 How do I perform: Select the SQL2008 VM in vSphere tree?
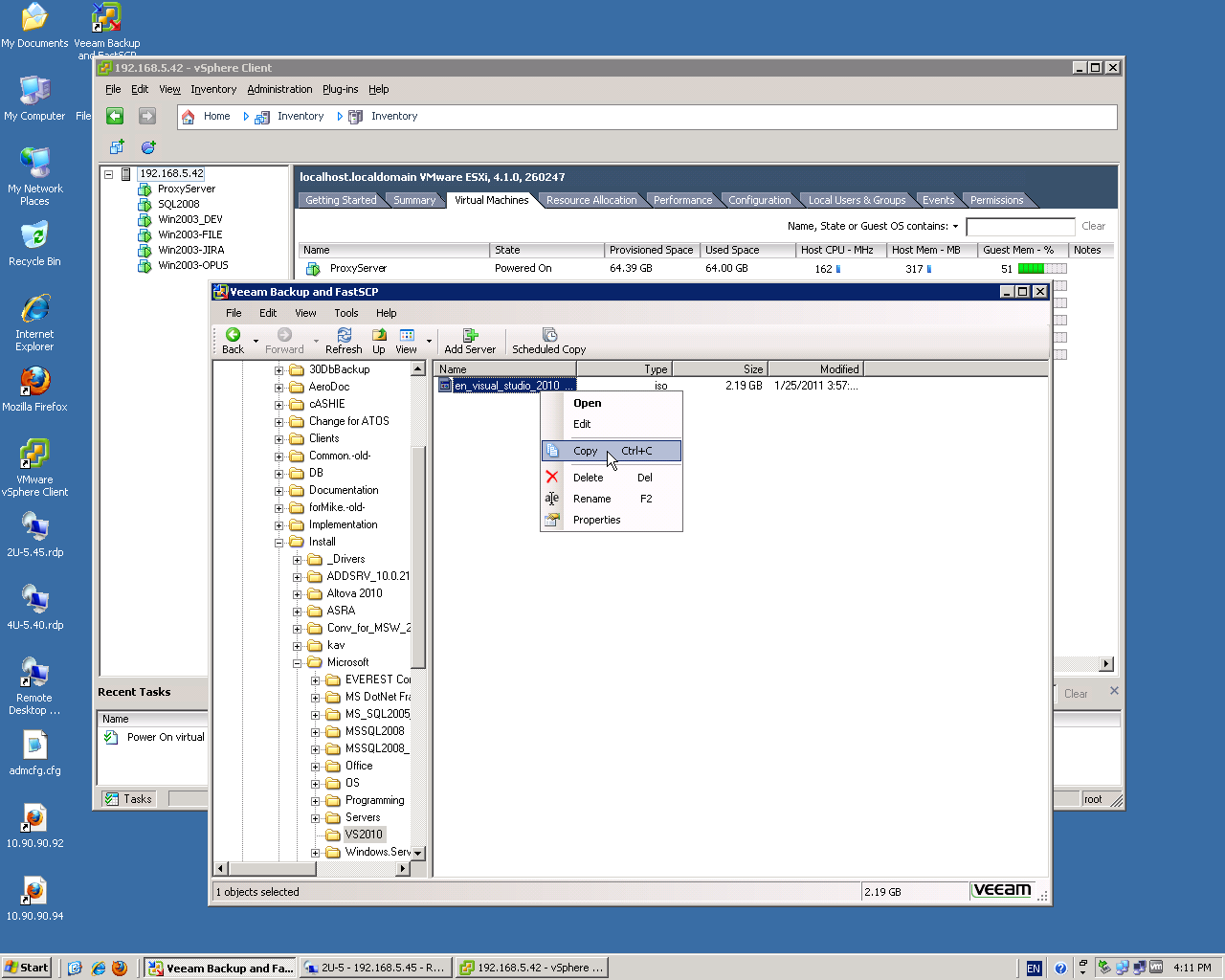(x=179, y=205)
